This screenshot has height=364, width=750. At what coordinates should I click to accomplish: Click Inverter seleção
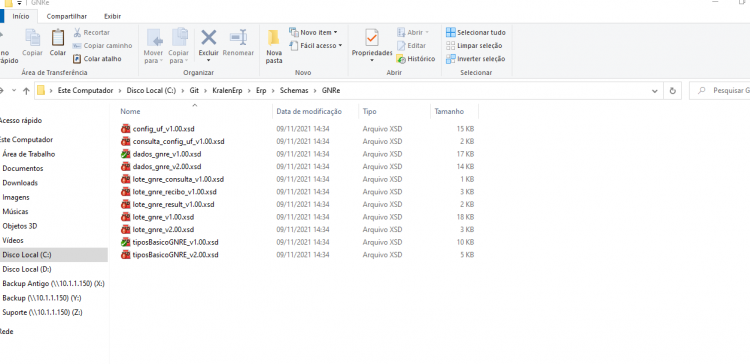pyautogui.click(x=475, y=59)
